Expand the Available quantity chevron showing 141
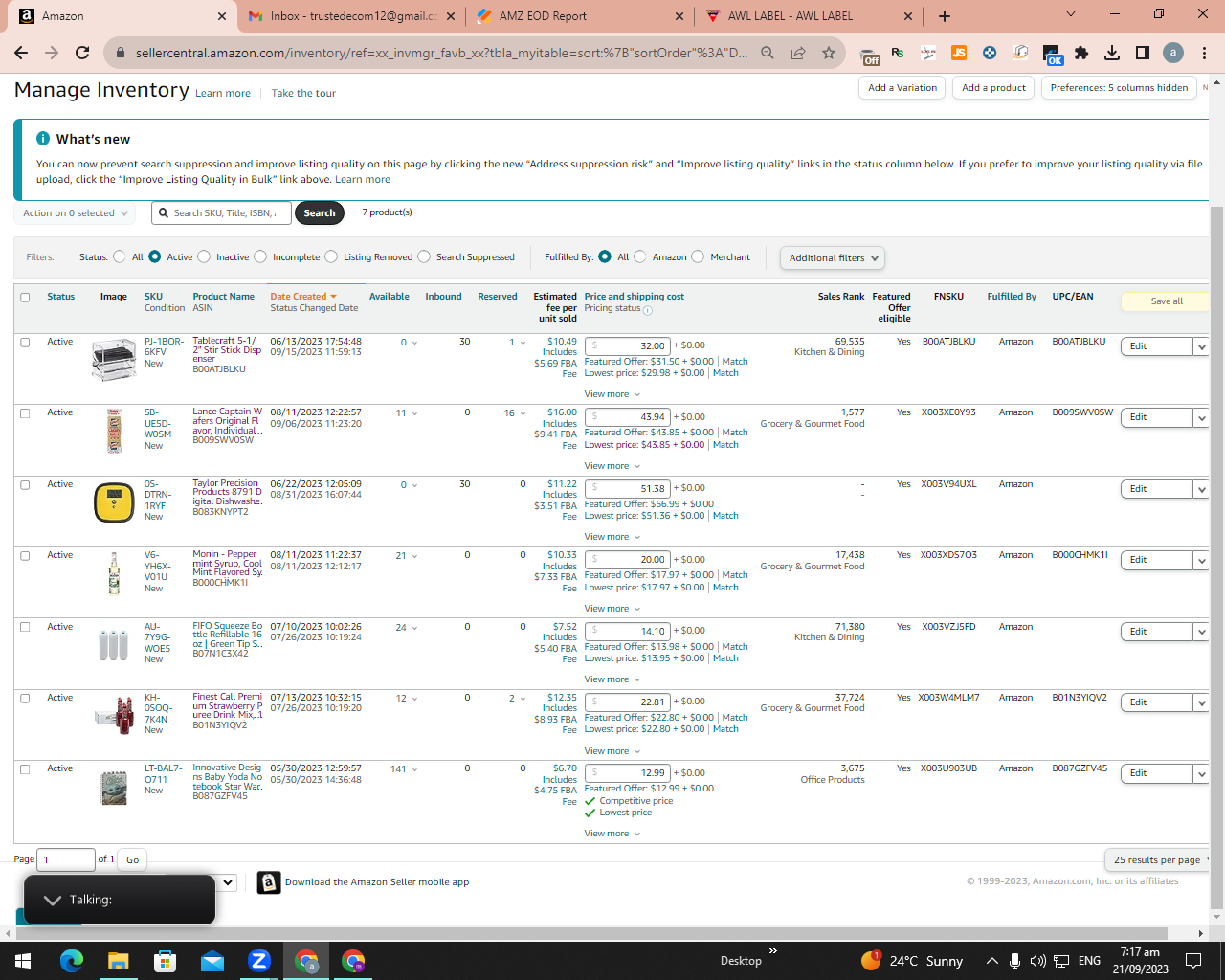1225x980 pixels. click(414, 769)
